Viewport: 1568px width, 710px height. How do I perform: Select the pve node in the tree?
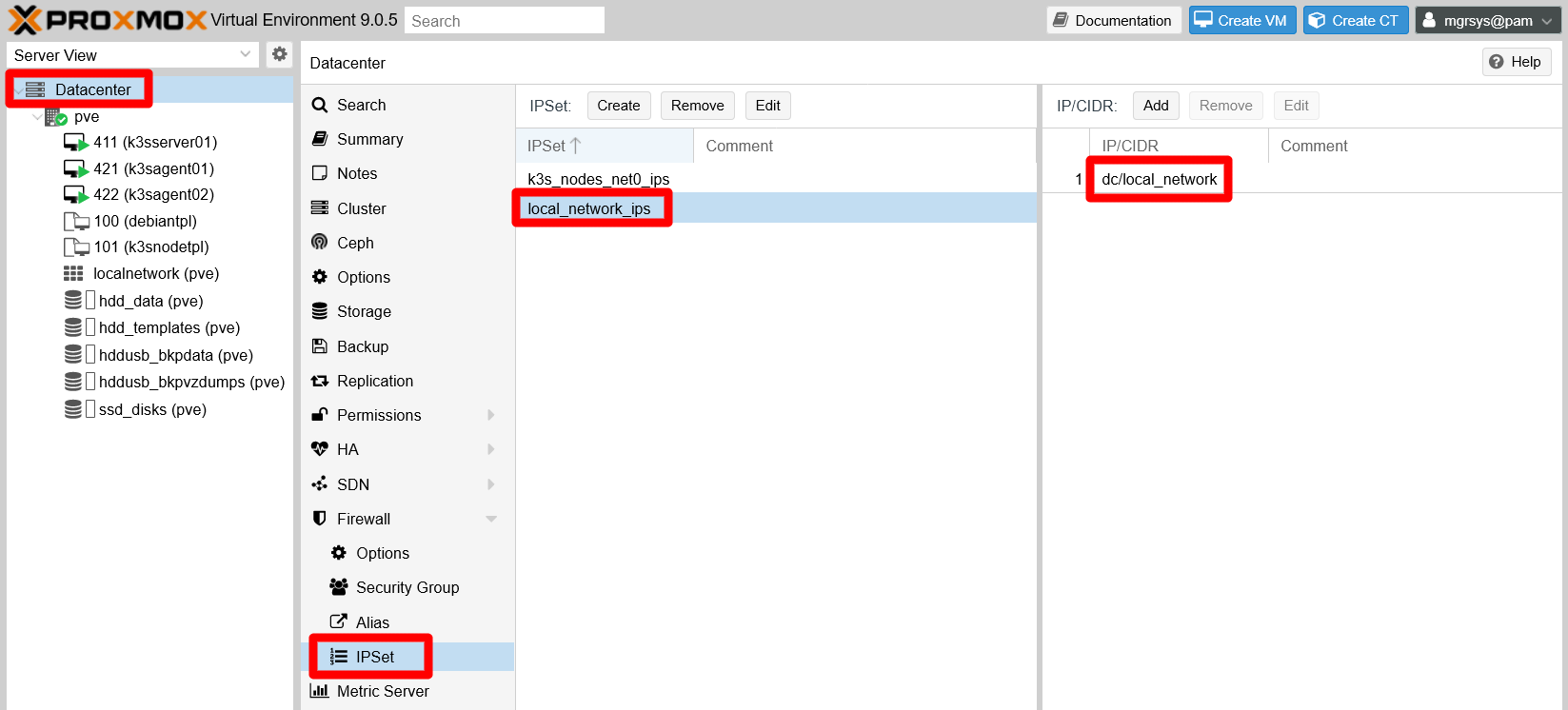87,116
